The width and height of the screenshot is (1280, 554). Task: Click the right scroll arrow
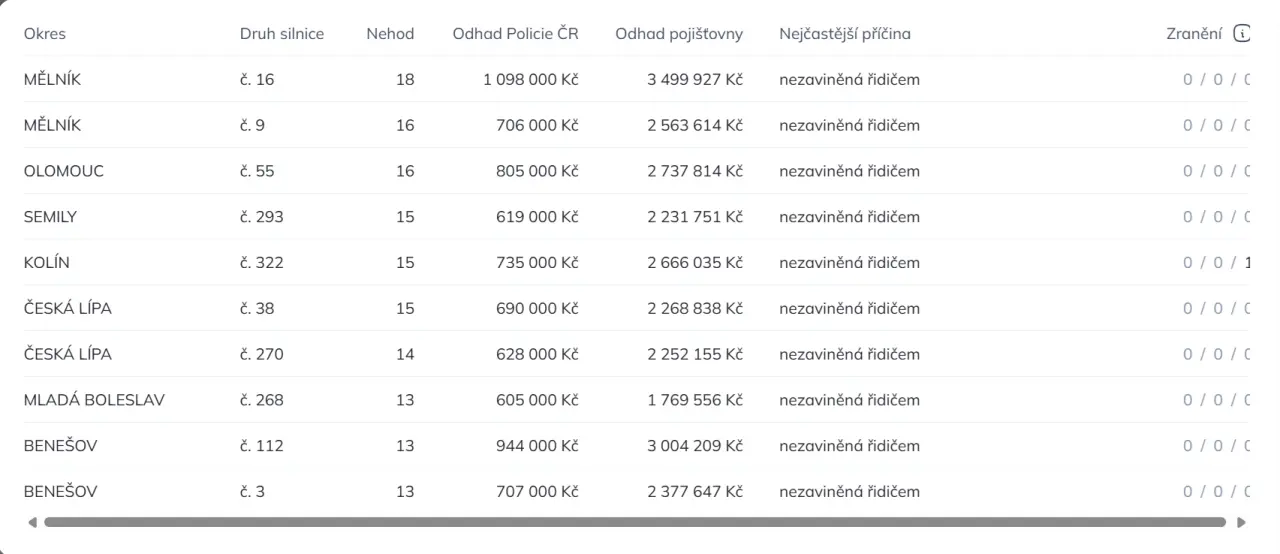1242,522
